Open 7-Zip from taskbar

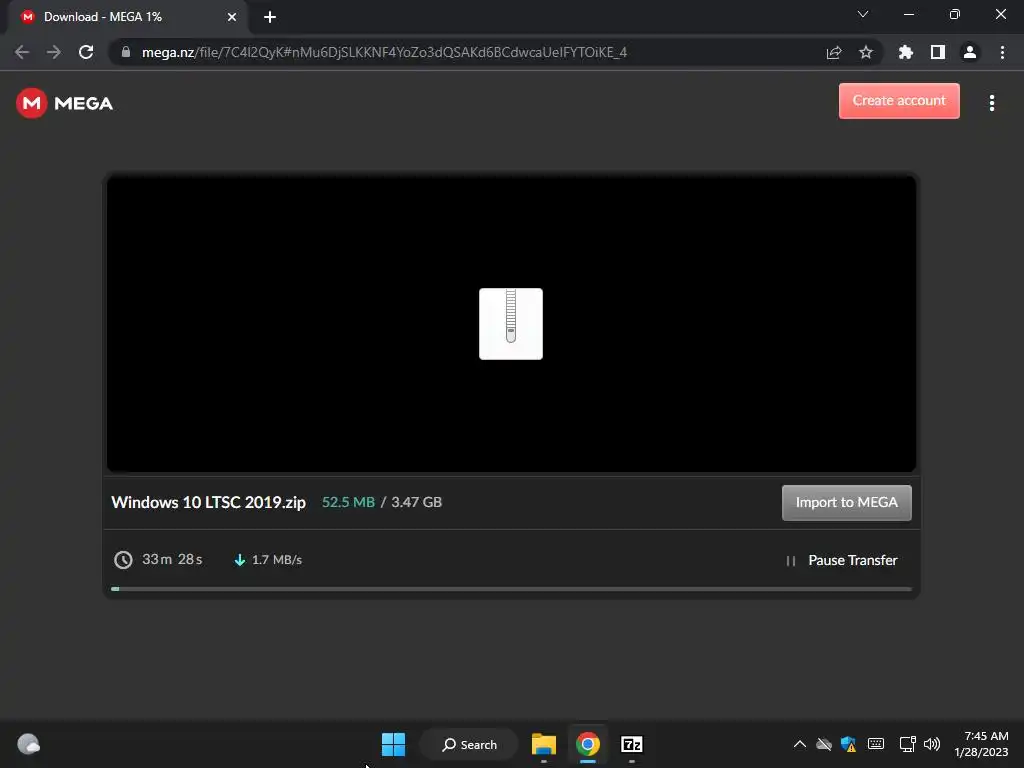(x=632, y=744)
